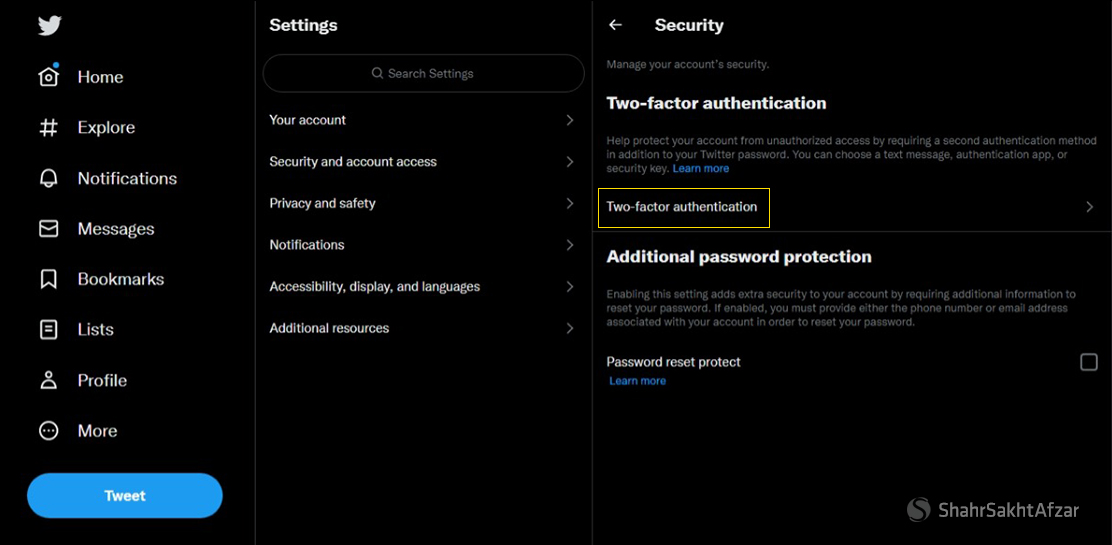1112x545 pixels.
Task: Click Learn more under Password reset protect
Action: coord(637,381)
